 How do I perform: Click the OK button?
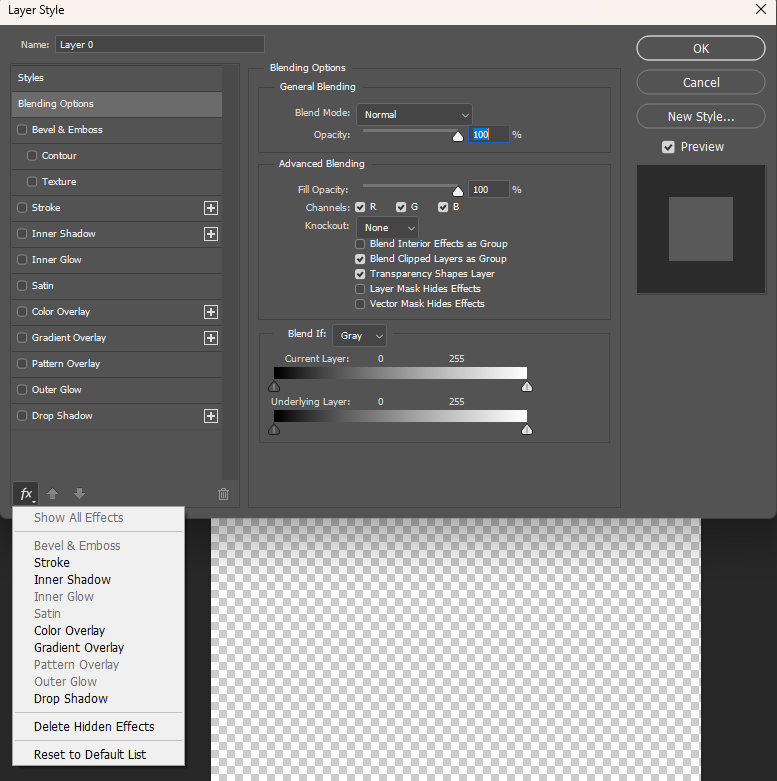(x=701, y=48)
